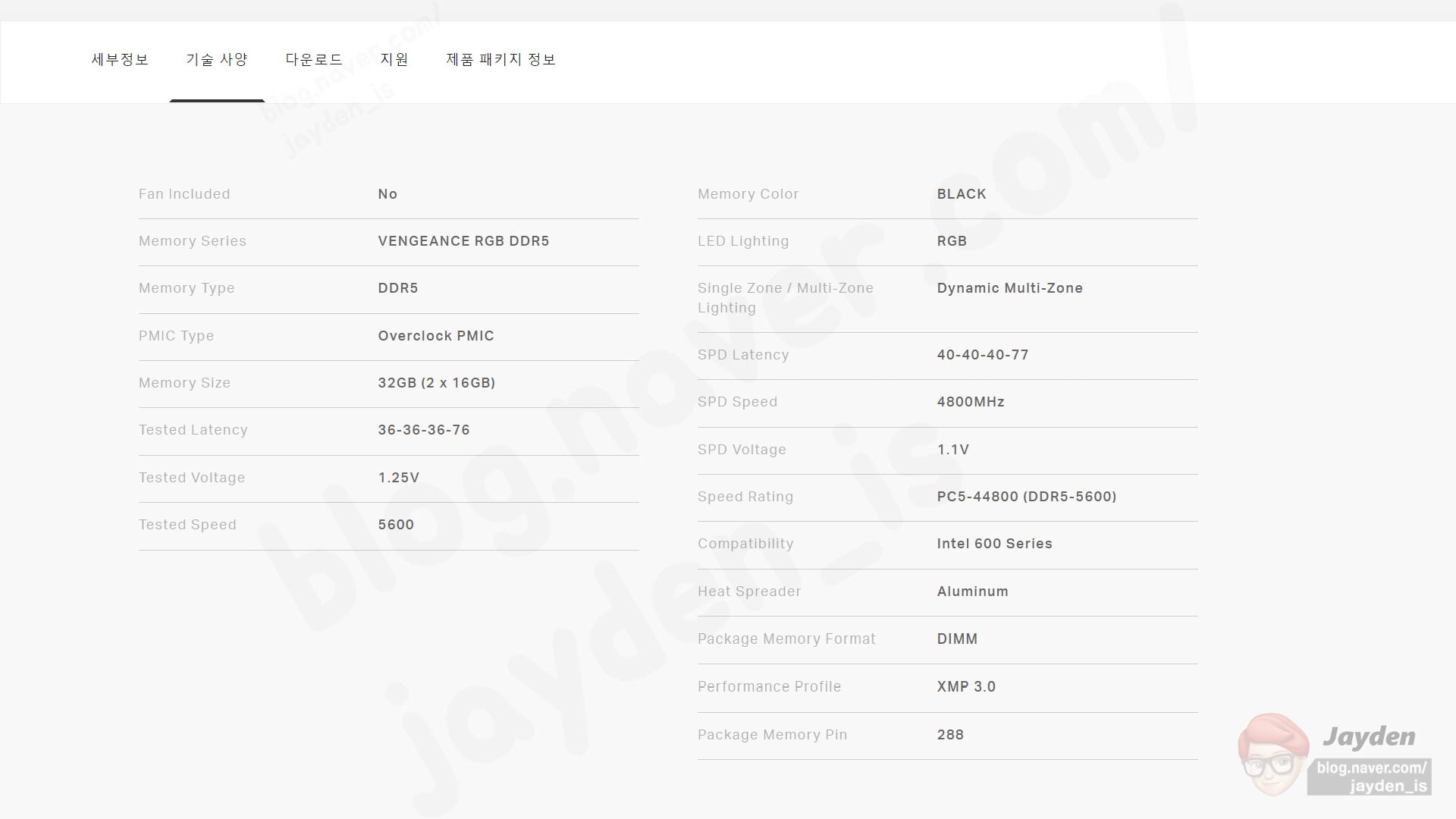Select the '288' pin count value

[950, 735]
